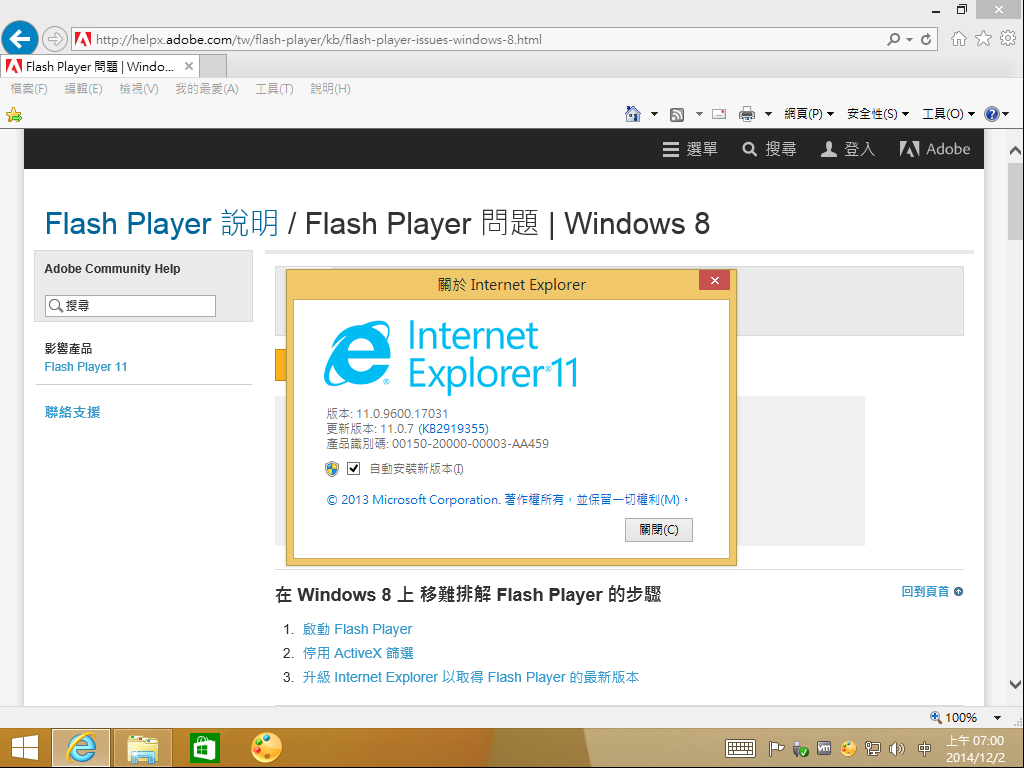Click the Microsoft Corporation copyright link
The image size is (1024, 768).
tap(507, 500)
